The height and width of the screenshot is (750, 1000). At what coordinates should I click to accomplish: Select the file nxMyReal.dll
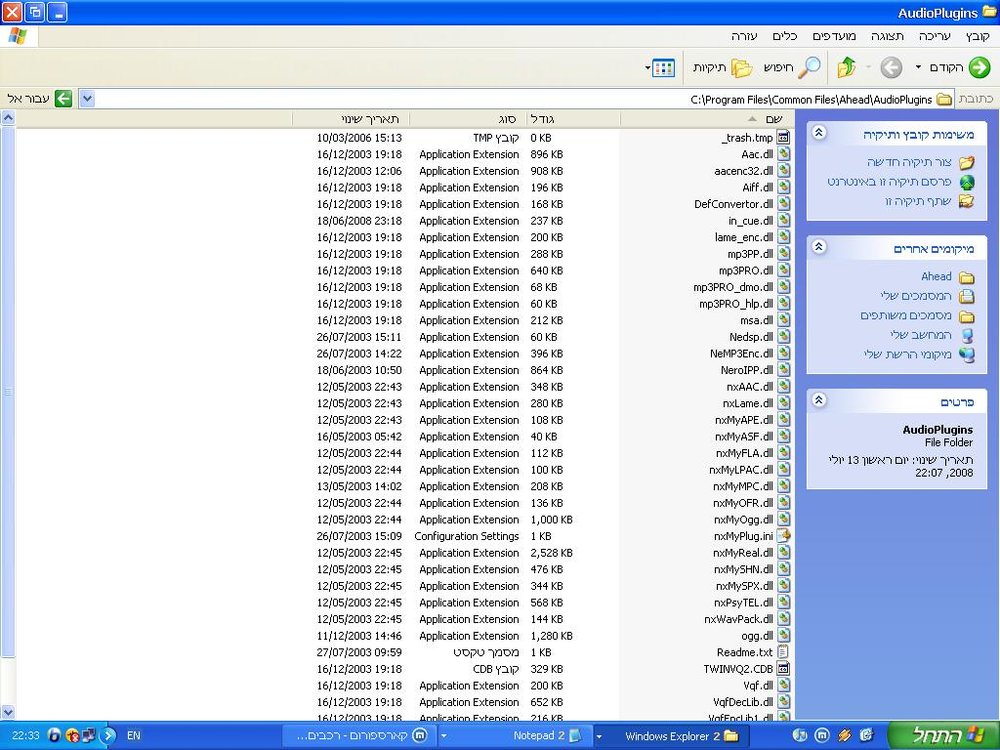click(x=743, y=553)
